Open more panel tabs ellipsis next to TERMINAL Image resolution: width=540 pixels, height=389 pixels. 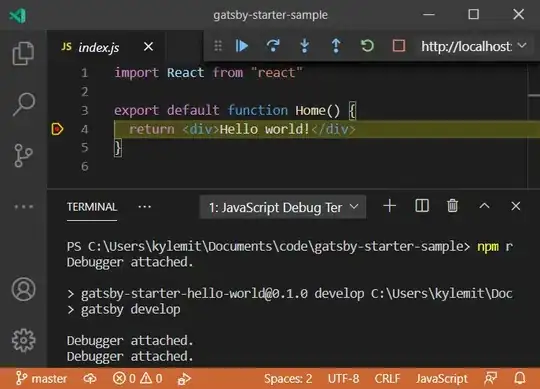[145, 207]
